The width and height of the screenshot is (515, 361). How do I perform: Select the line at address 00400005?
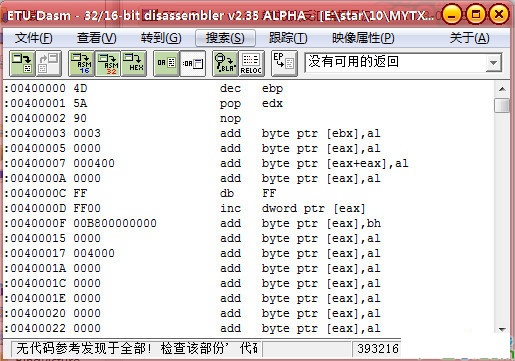[248, 148]
